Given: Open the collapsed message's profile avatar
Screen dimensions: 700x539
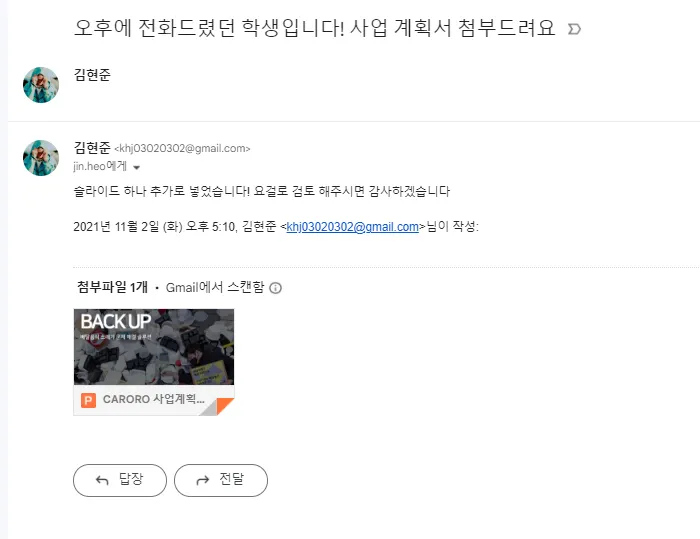Looking at the screenshot, I should tap(41, 85).
